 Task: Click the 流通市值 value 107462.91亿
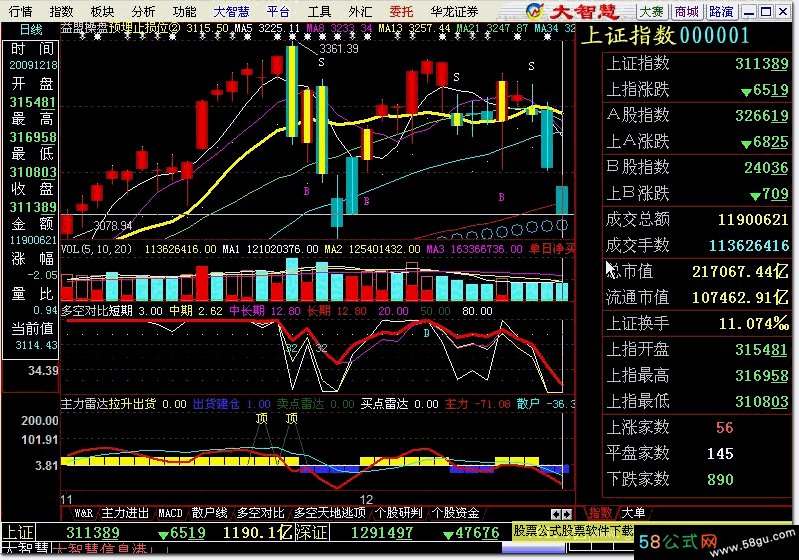coord(740,298)
